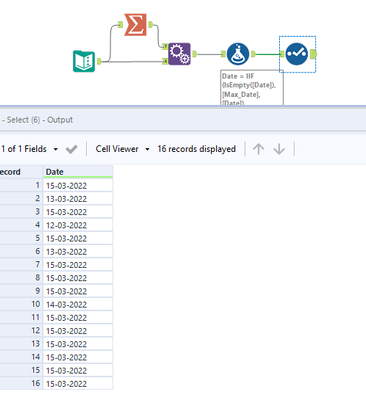
Task: Select row number 8
Action: [21, 278]
